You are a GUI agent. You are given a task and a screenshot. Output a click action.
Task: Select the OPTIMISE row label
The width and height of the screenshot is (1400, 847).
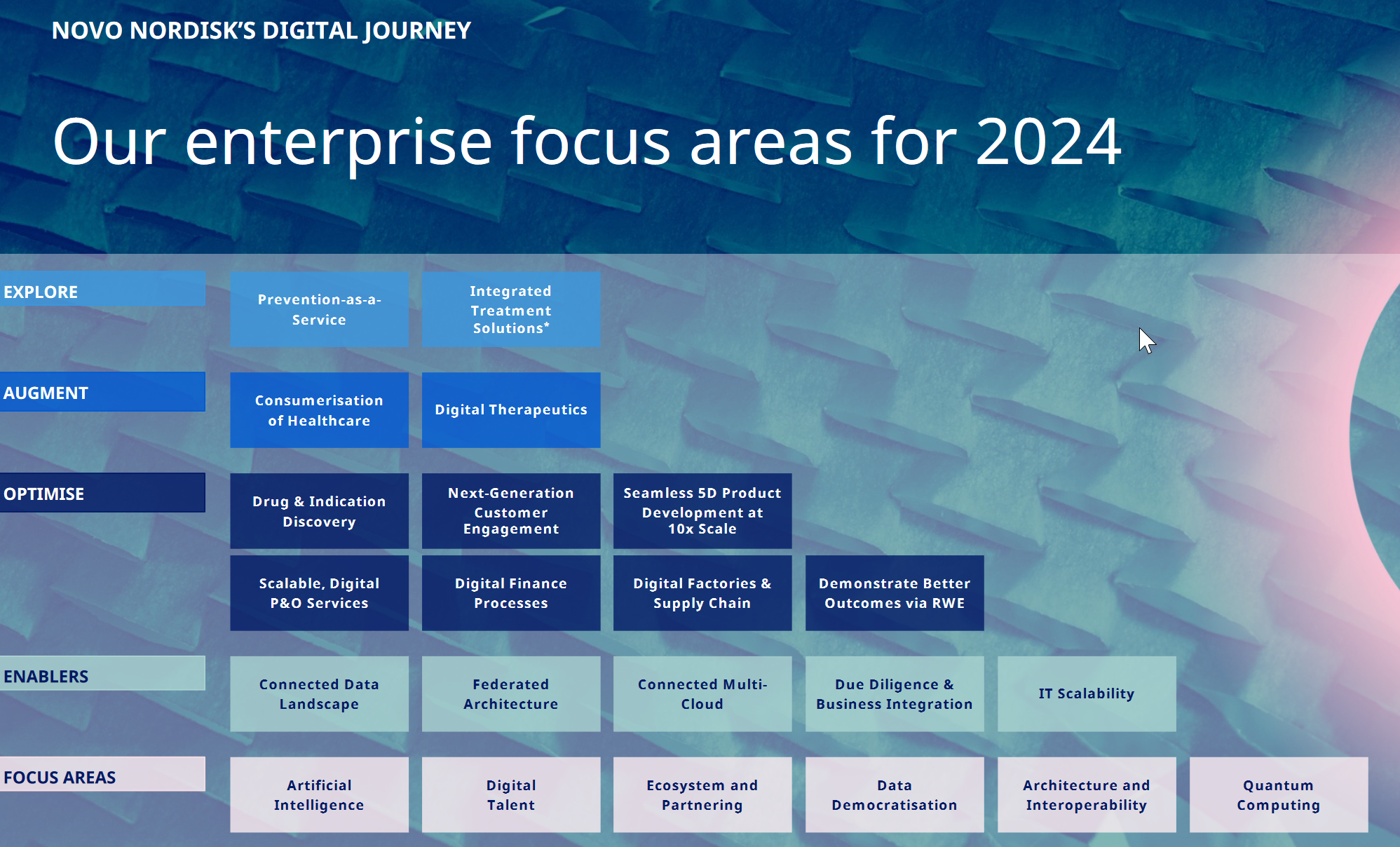(102, 493)
